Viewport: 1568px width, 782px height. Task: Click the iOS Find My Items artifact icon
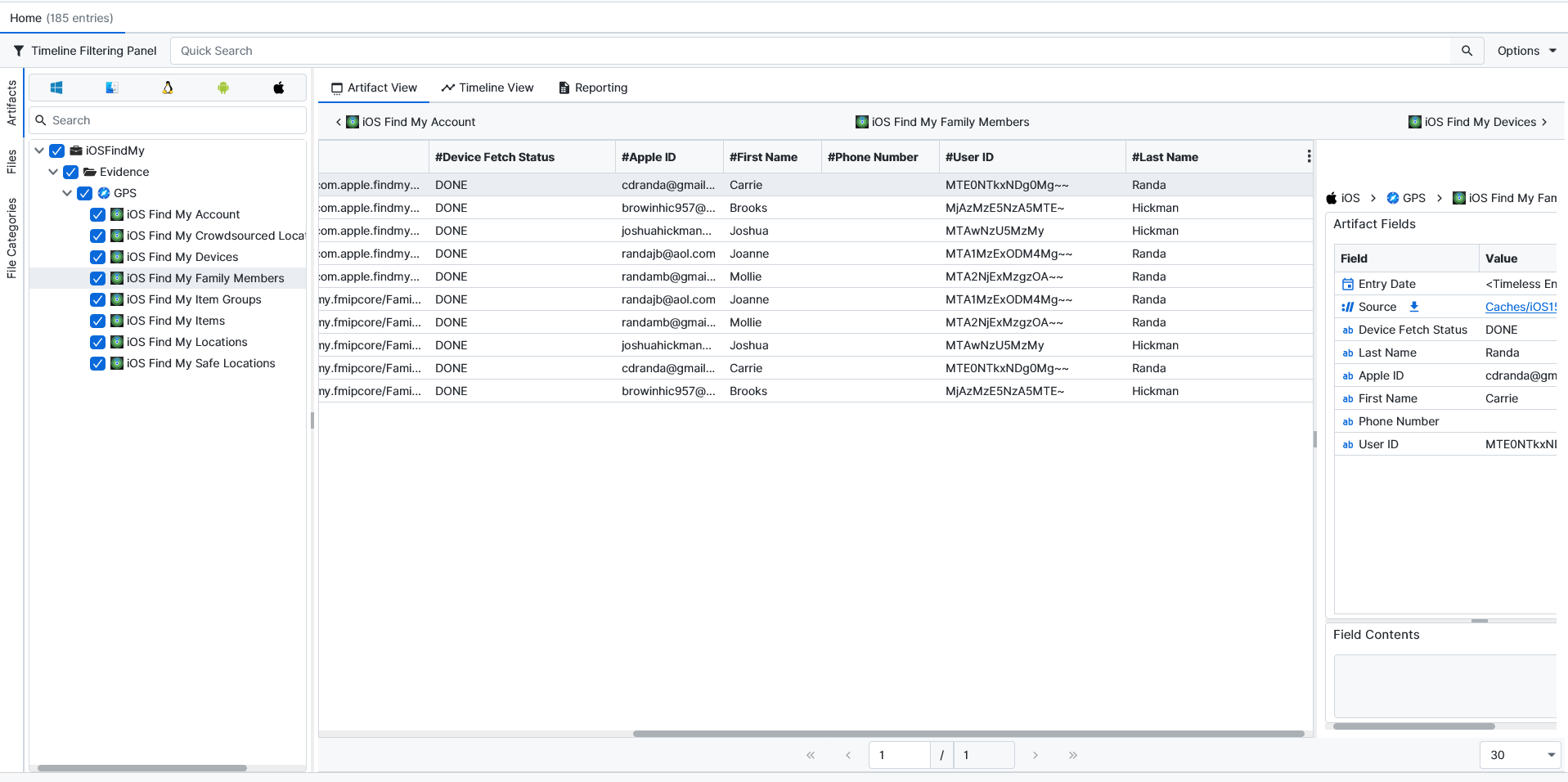pyautogui.click(x=117, y=321)
